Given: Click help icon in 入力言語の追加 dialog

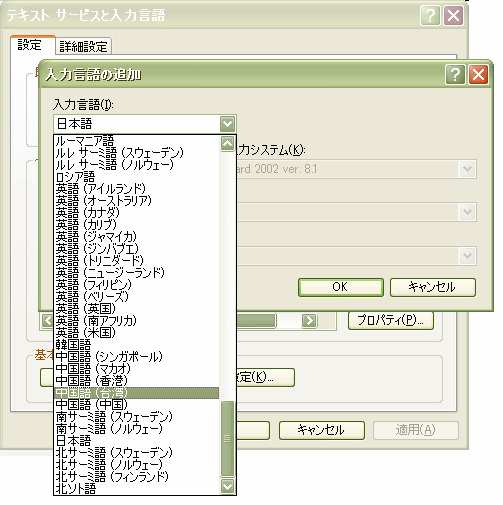Looking at the screenshot, I should click(x=455, y=75).
